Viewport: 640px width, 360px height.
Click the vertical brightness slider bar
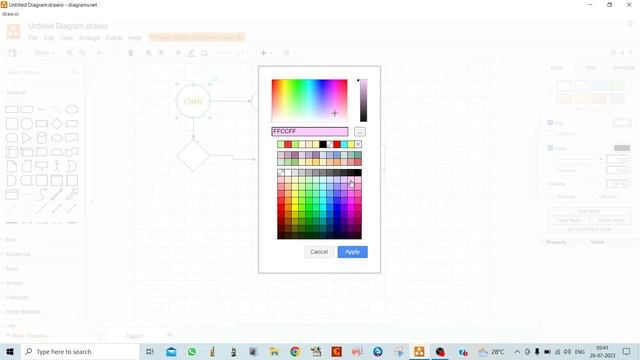[363, 100]
